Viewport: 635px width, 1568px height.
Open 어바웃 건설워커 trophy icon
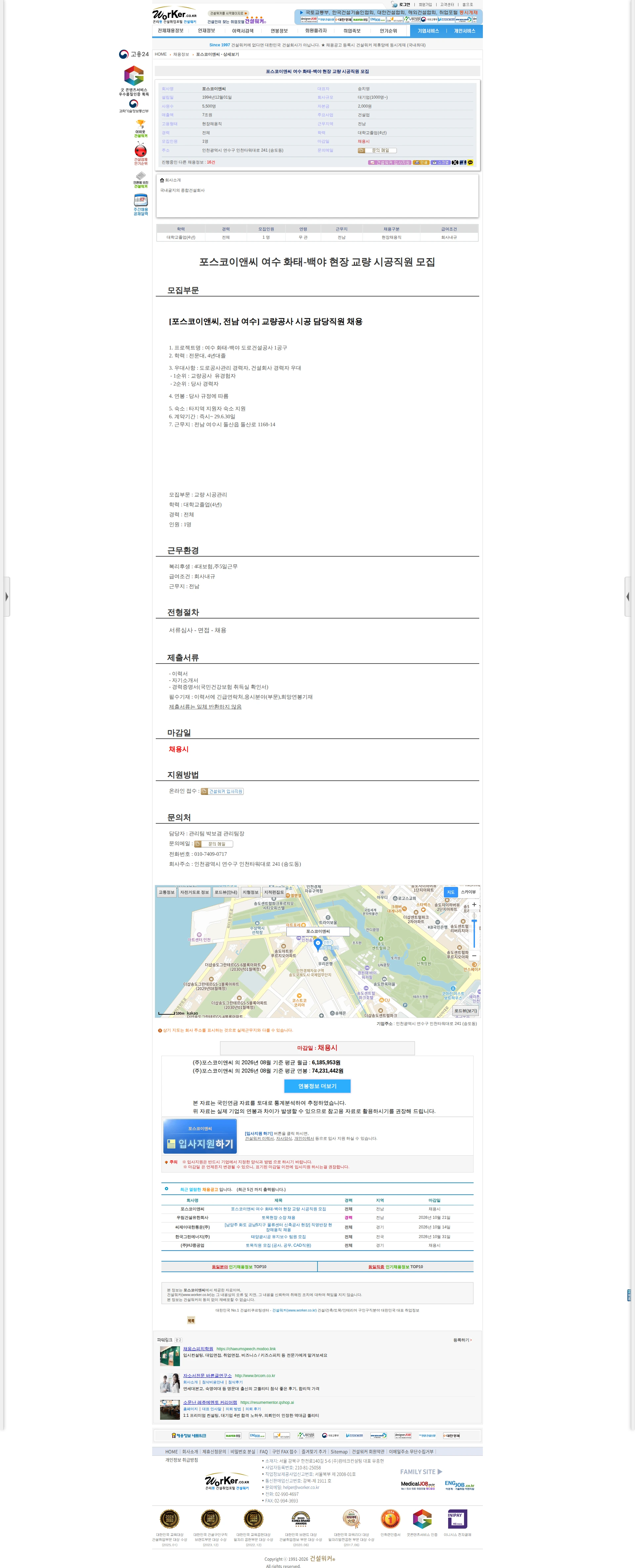pos(141,128)
